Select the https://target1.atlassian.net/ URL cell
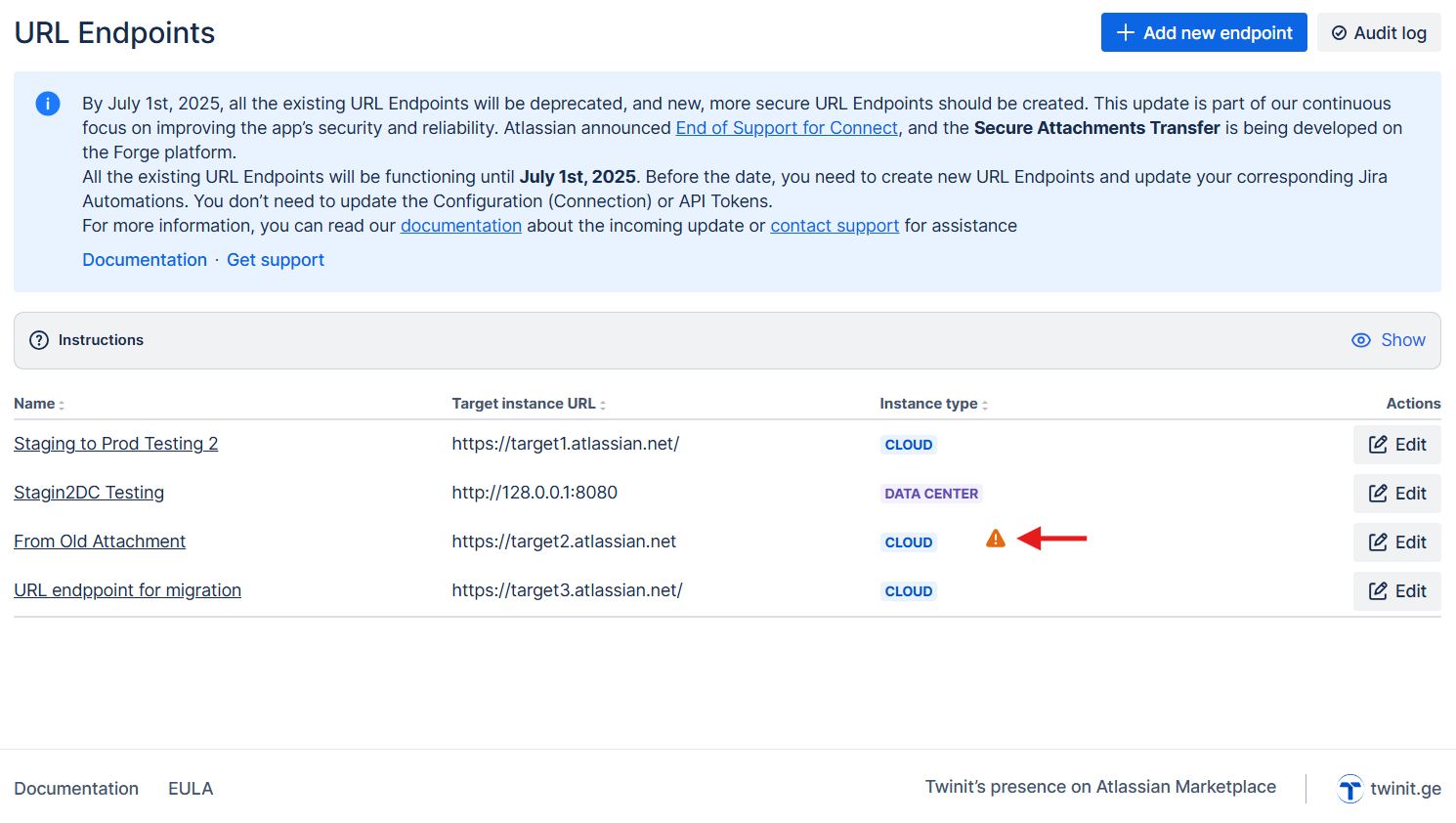This screenshot has height=823, width=1456. tap(565, 444)
